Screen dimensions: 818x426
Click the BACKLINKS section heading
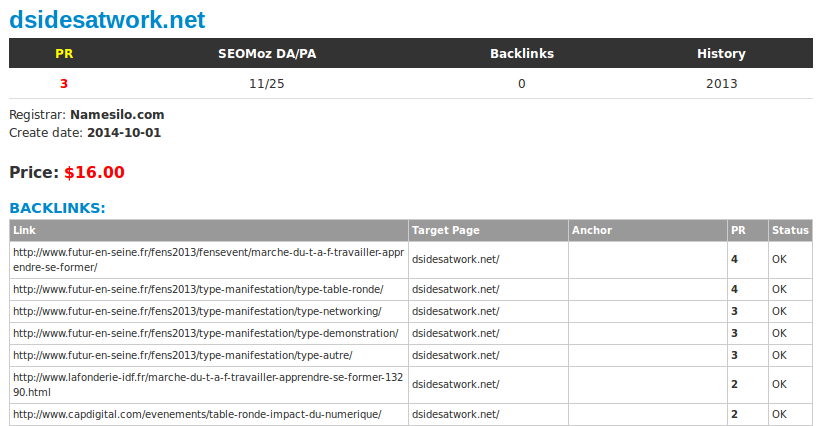57,208
